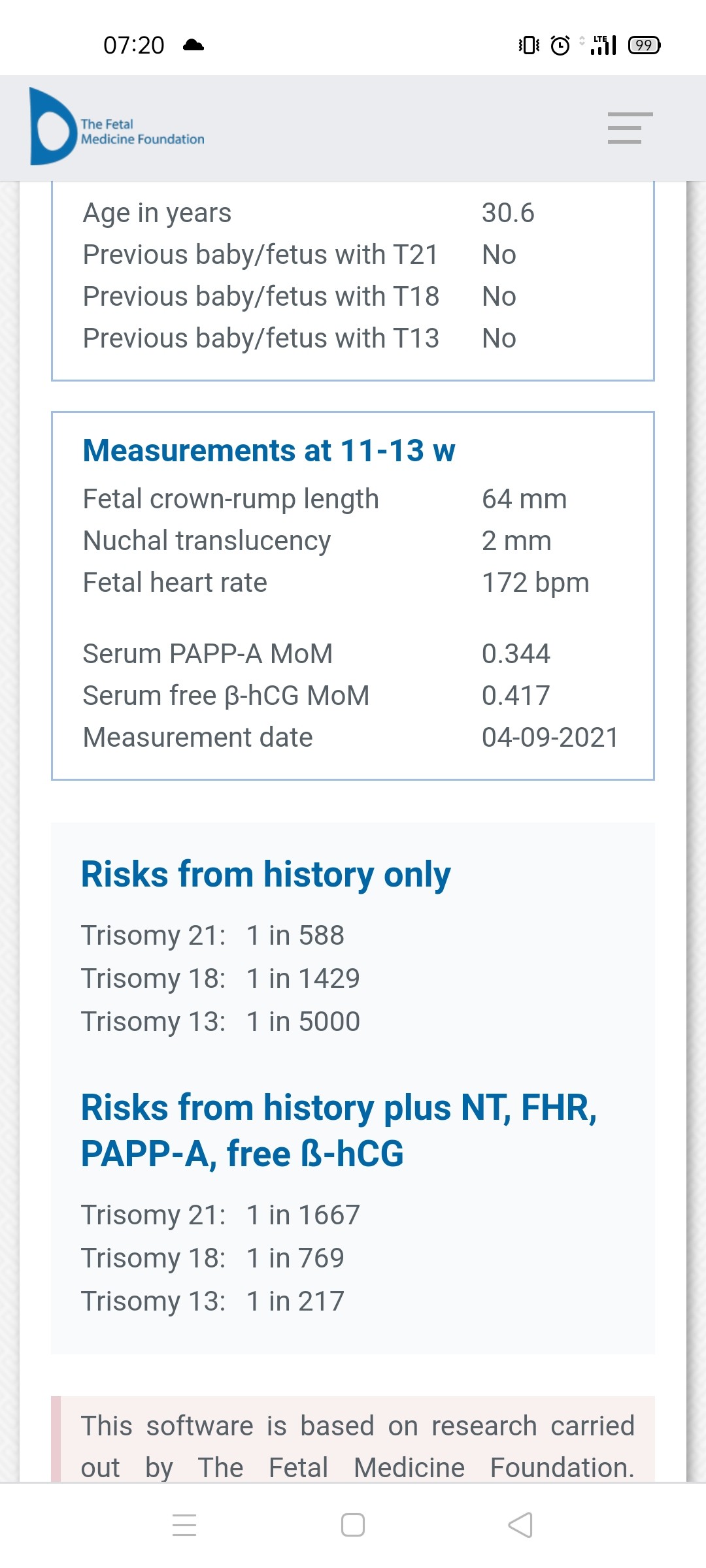Tap the alarm clock status icon
The height and width of the screenshot is (1568, 706).
[560, 45]
